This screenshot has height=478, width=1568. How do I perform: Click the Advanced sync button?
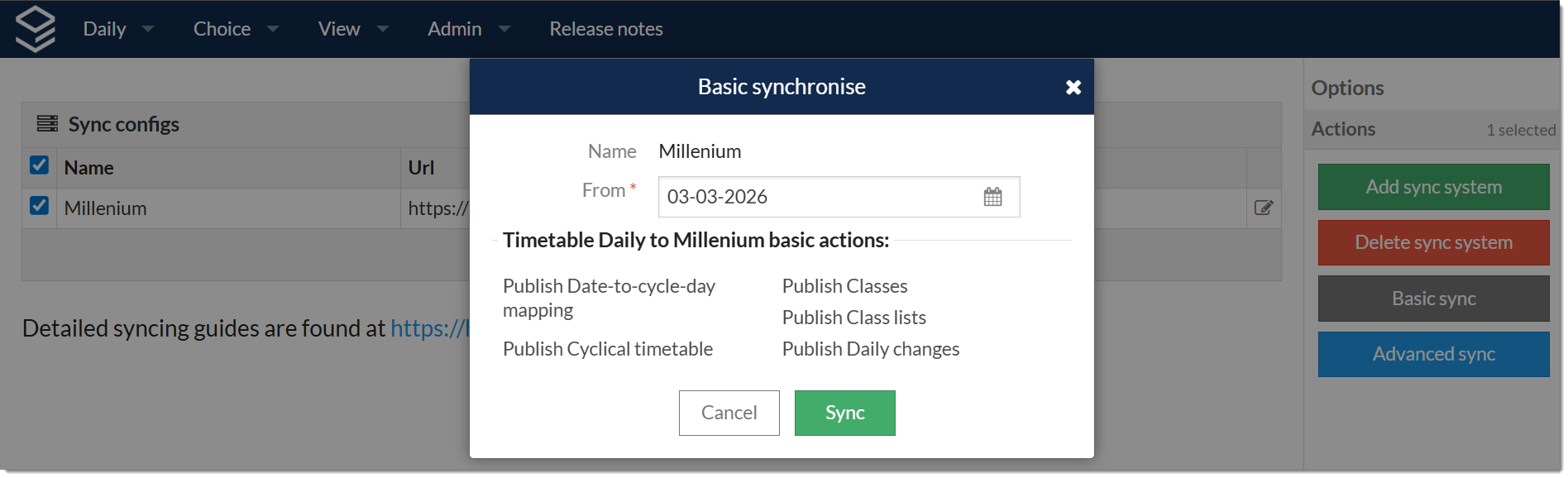(x=1433, y=354)
